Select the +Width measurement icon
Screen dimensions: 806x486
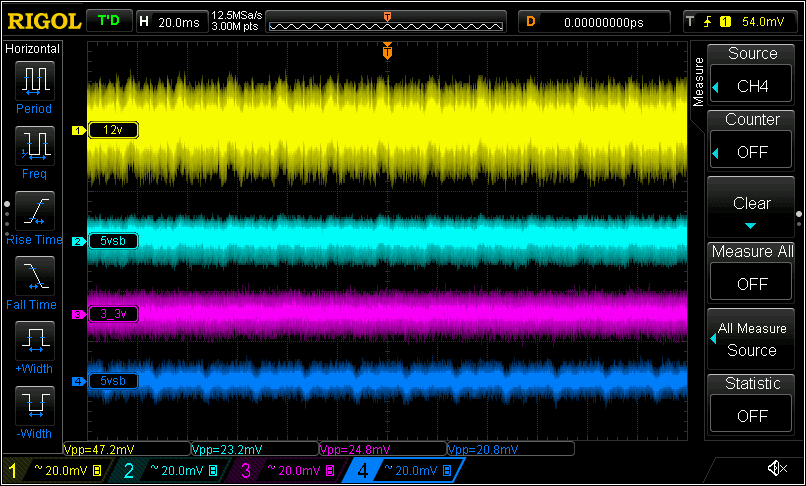coord(34,341)
